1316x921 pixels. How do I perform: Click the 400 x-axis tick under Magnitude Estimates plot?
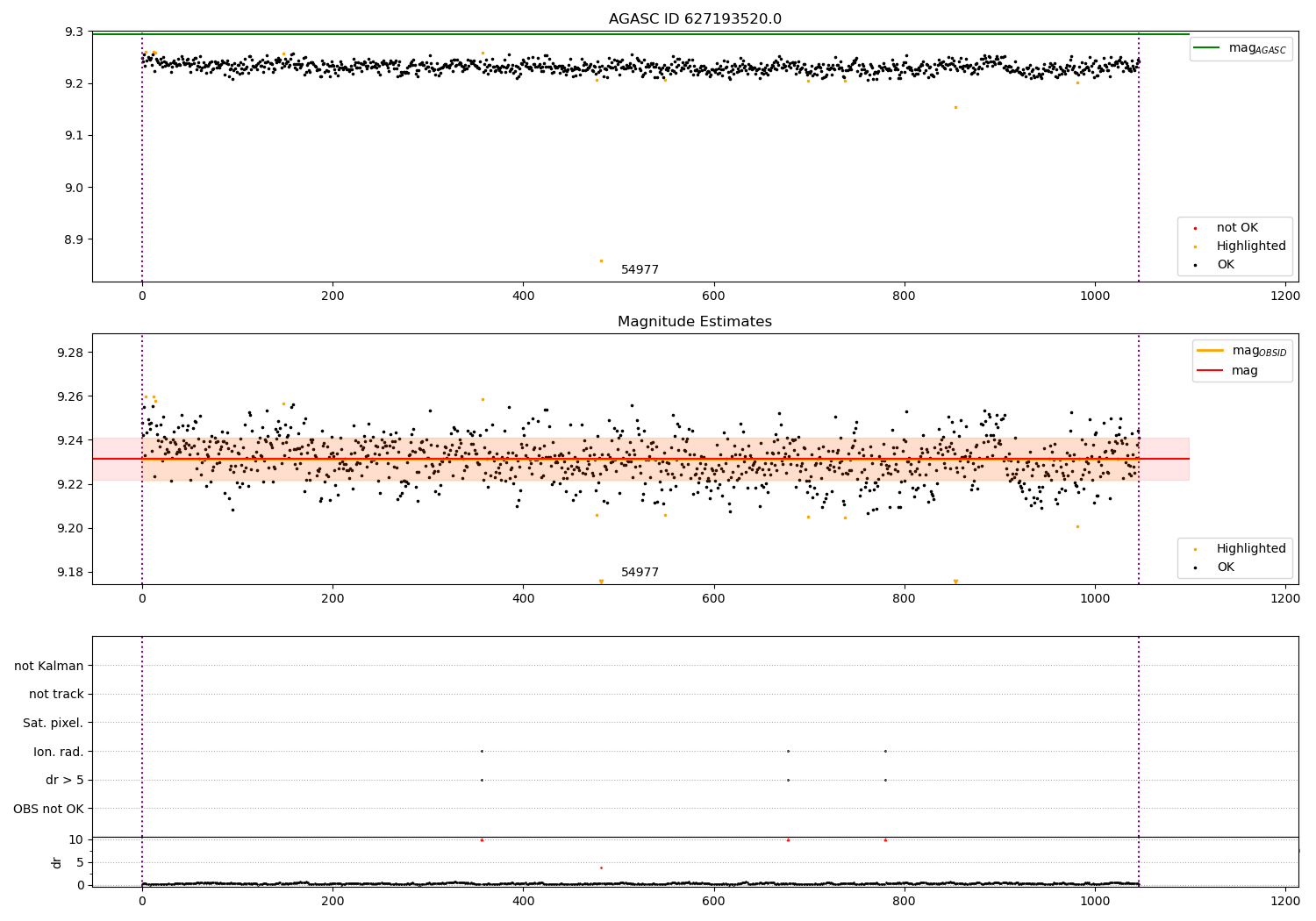tap(523, 599)
